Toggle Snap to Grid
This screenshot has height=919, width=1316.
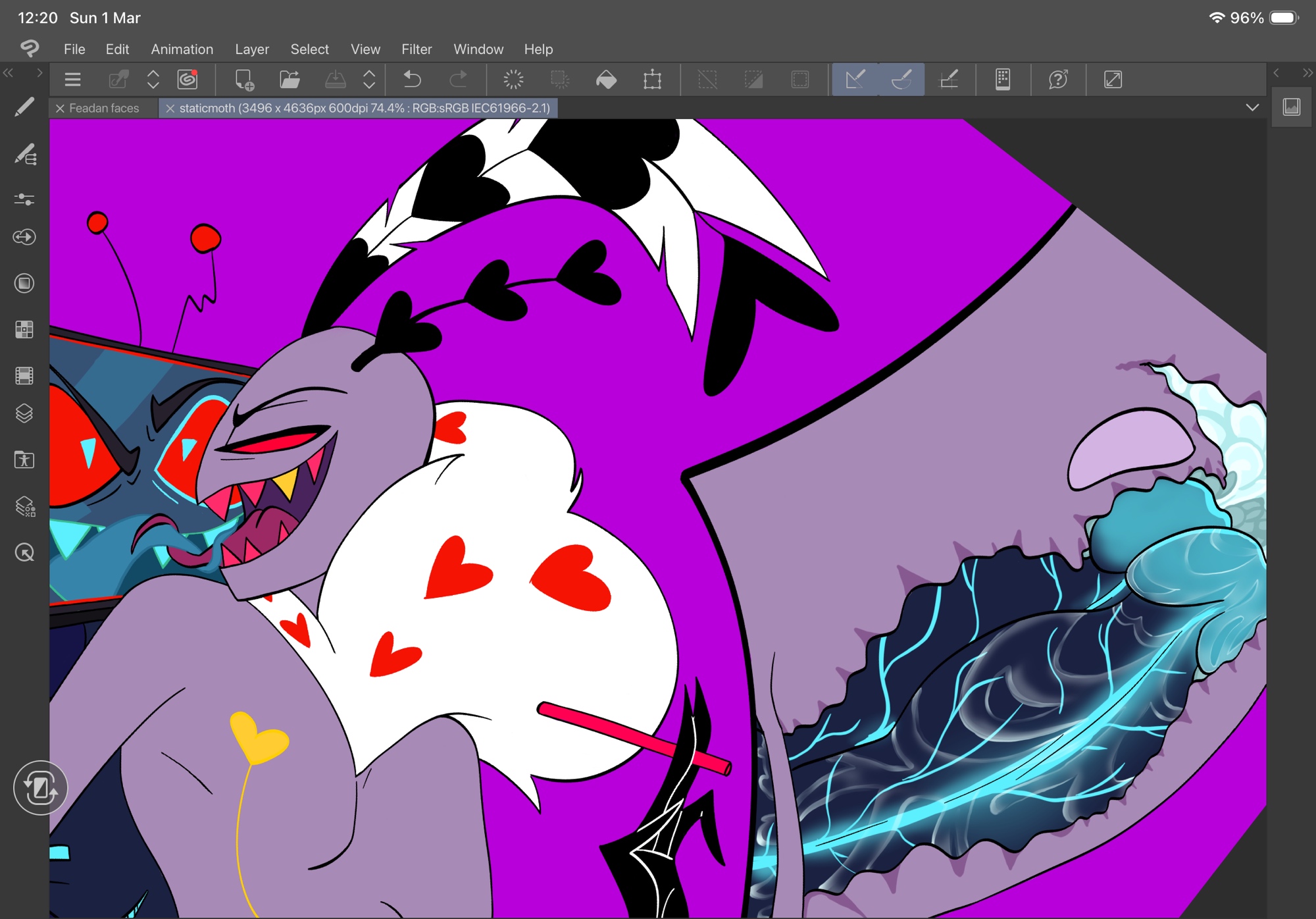click(x=948, y=80)
